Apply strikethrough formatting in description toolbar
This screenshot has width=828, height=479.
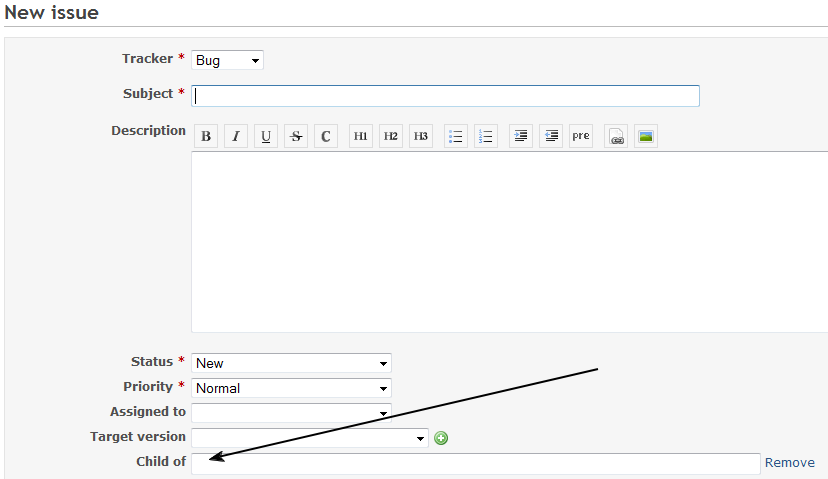point(296,136)
